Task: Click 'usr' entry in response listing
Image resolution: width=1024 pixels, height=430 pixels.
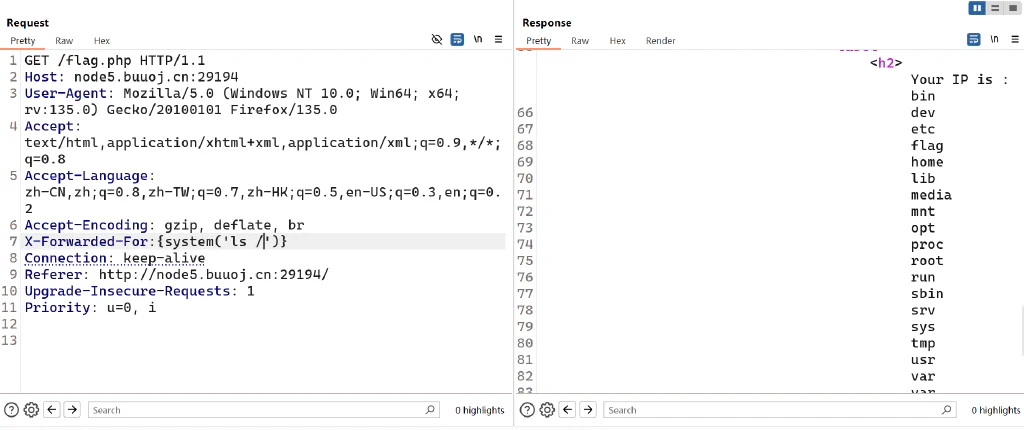Action: (923, 359)
